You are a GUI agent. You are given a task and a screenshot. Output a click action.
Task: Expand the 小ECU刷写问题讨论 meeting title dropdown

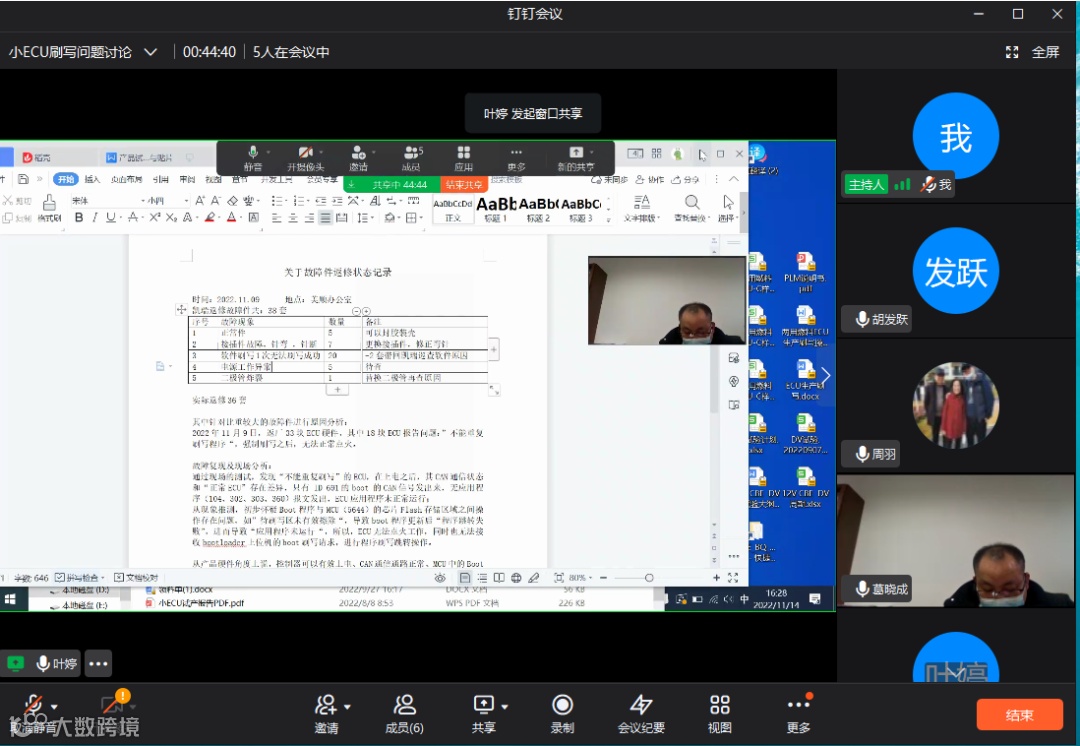[x=150, y=52]
